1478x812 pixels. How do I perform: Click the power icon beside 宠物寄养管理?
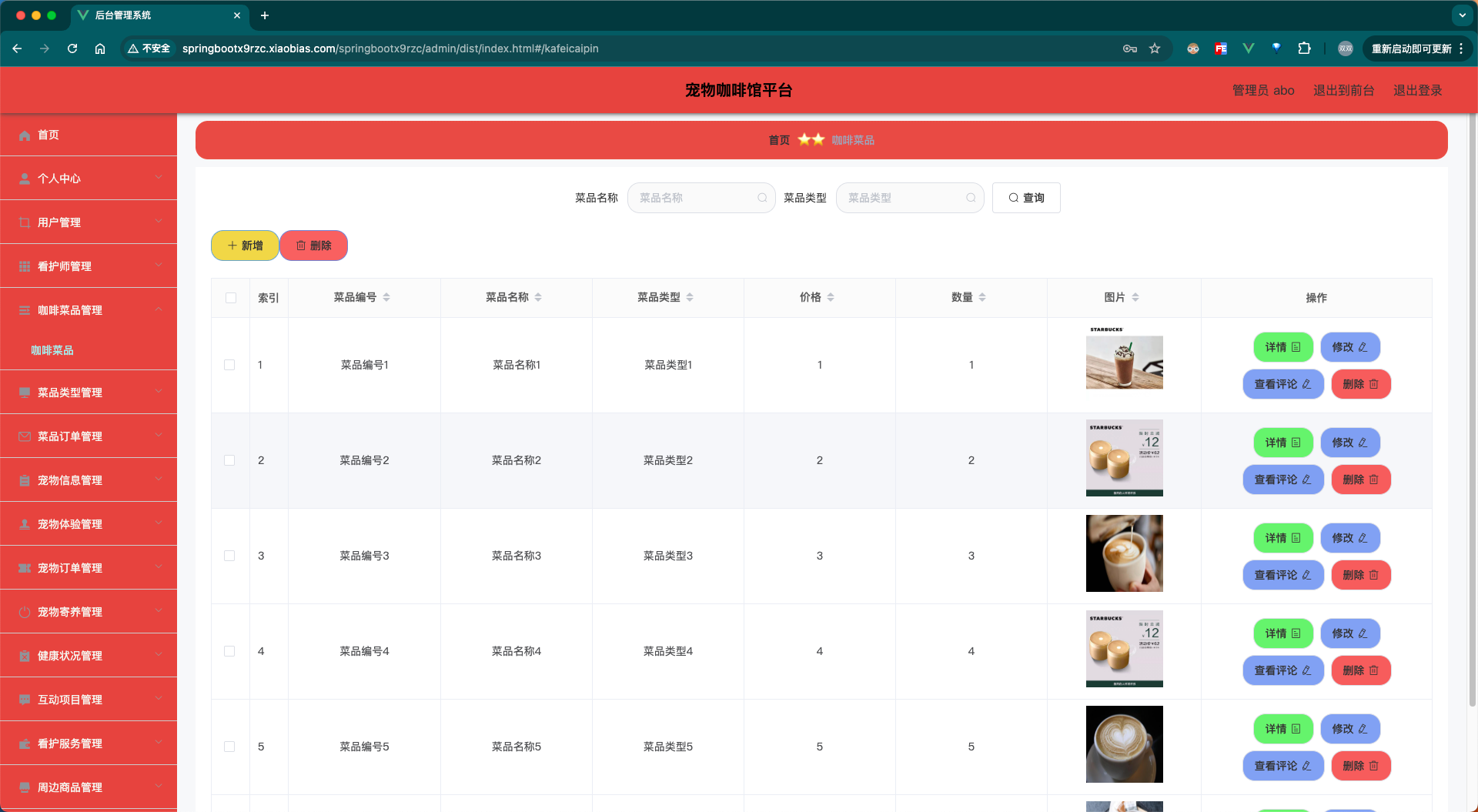click(25, 612)
